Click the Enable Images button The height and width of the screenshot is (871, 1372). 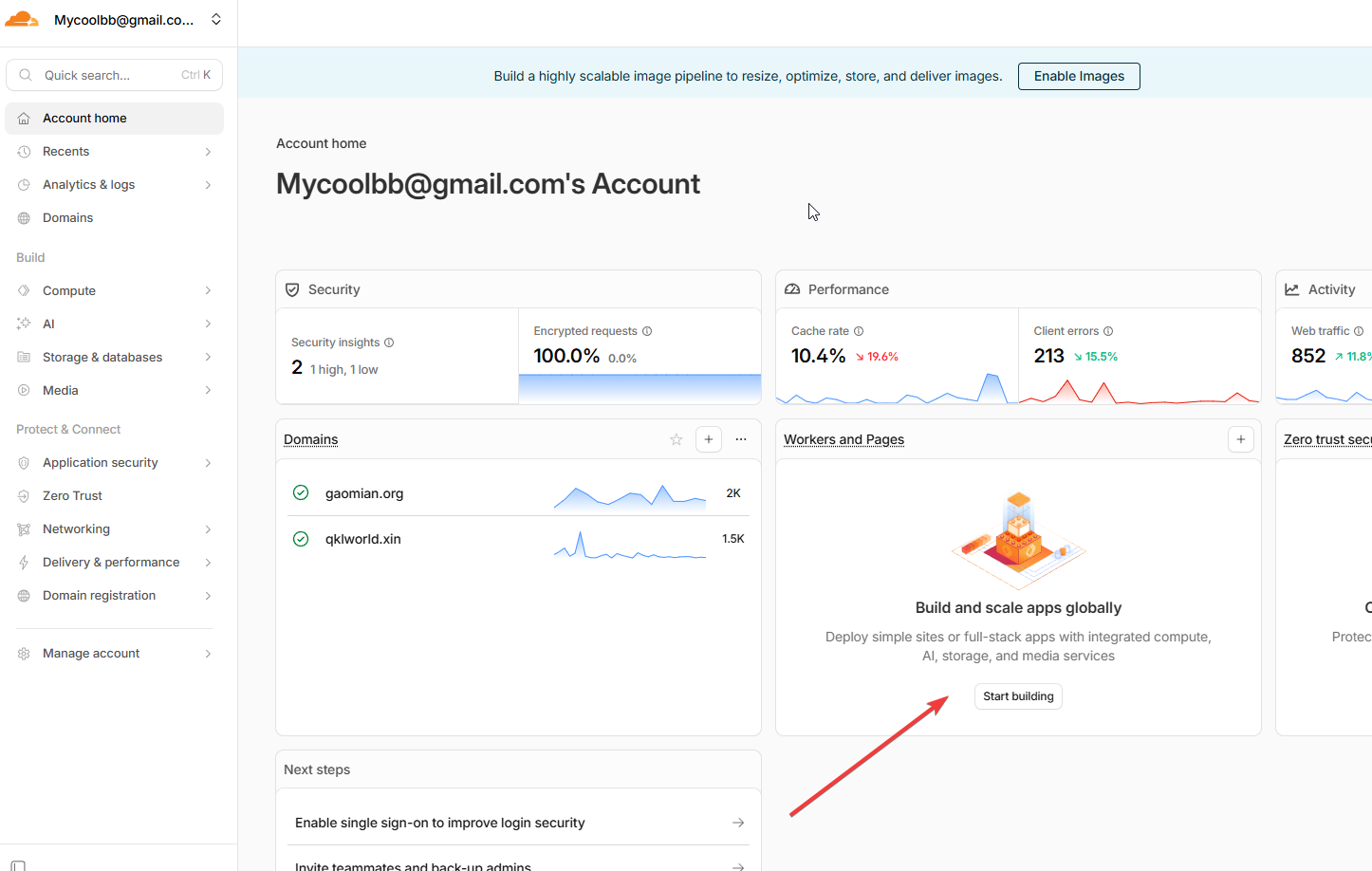point(1079,76)
